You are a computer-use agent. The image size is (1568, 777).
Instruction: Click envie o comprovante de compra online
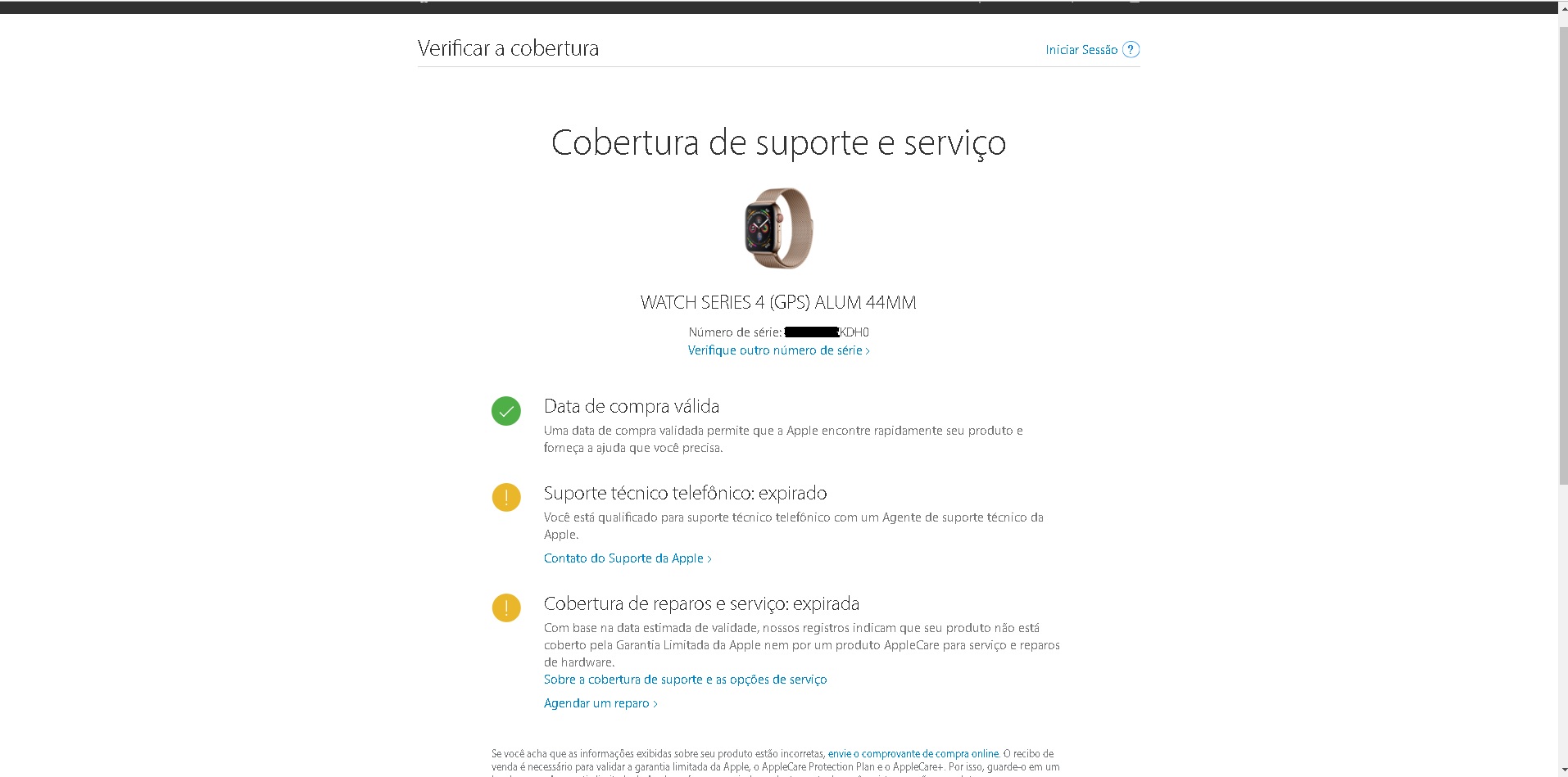coord(913,754)
